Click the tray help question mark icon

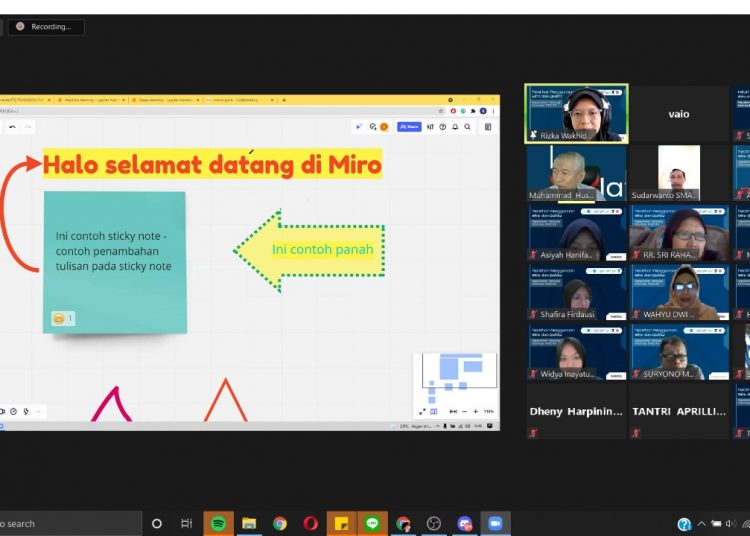(684, 525)
